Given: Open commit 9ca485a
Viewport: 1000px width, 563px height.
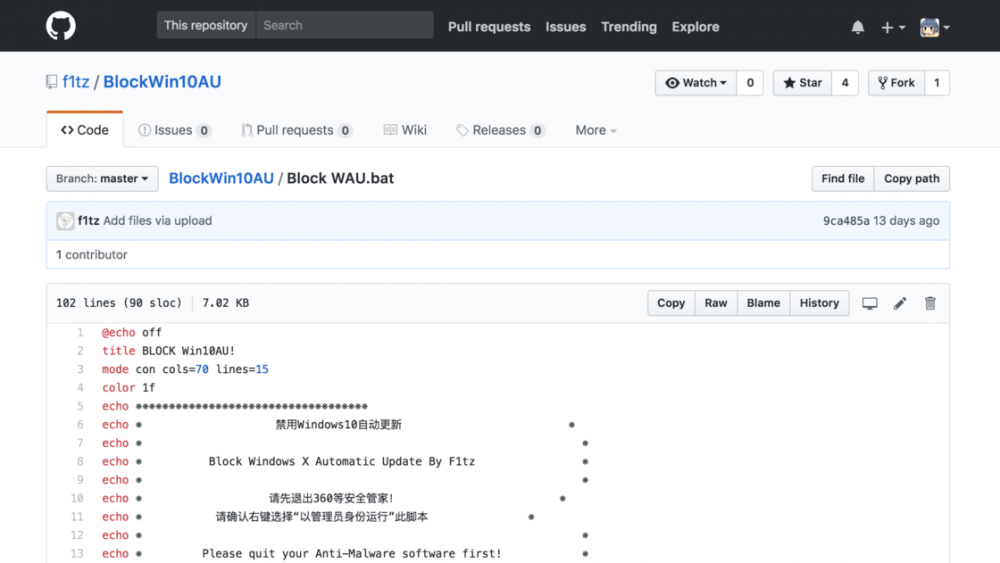Looking at the screenshot, I should [x=846, y=221].
